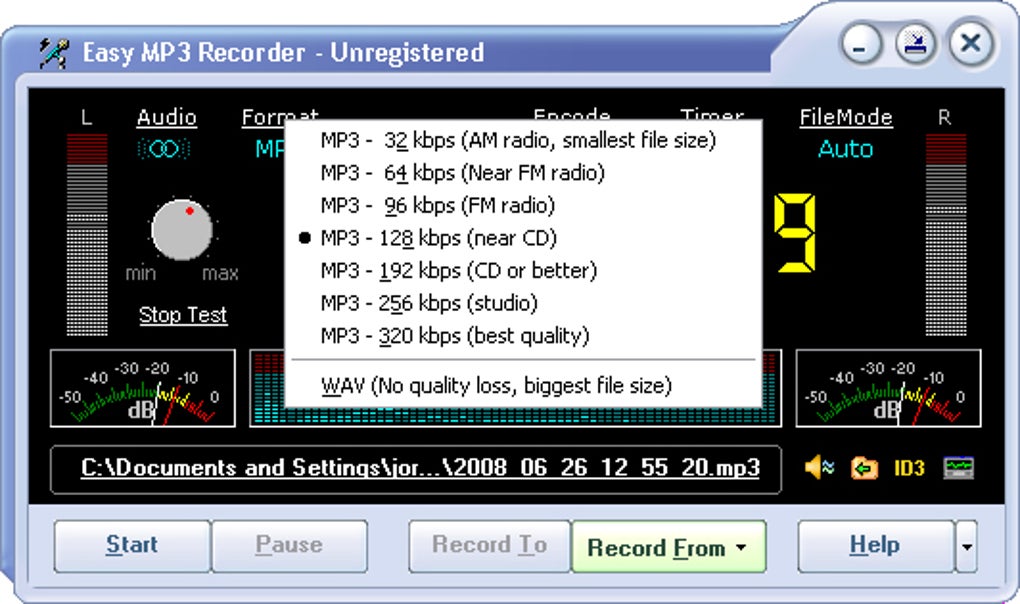The height and width of the screenshot is (604, 1020).
Task: Select checked MP3 - 128 kbps (near CD)
Action: (x=523, y=237)
